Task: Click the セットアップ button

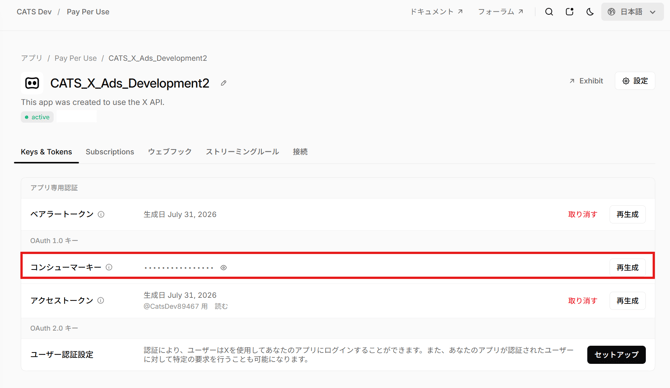Action: coord(616,355)
